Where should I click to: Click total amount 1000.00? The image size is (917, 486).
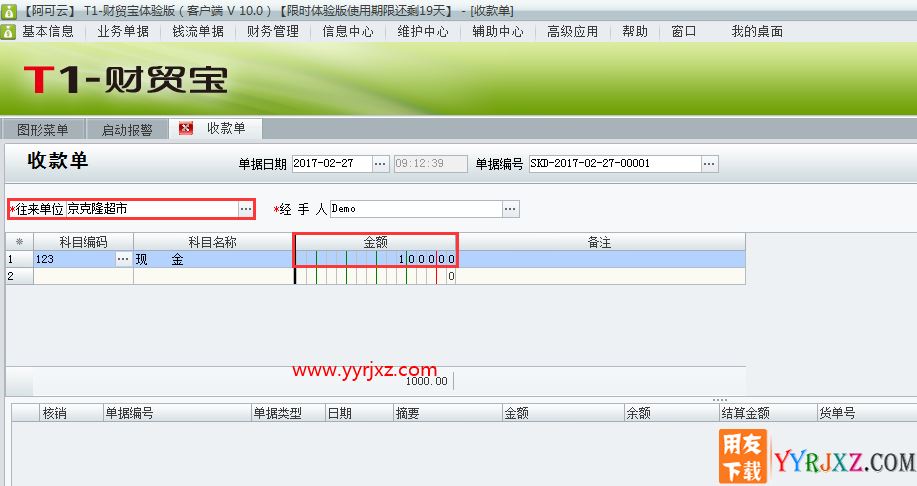[426, 381]
